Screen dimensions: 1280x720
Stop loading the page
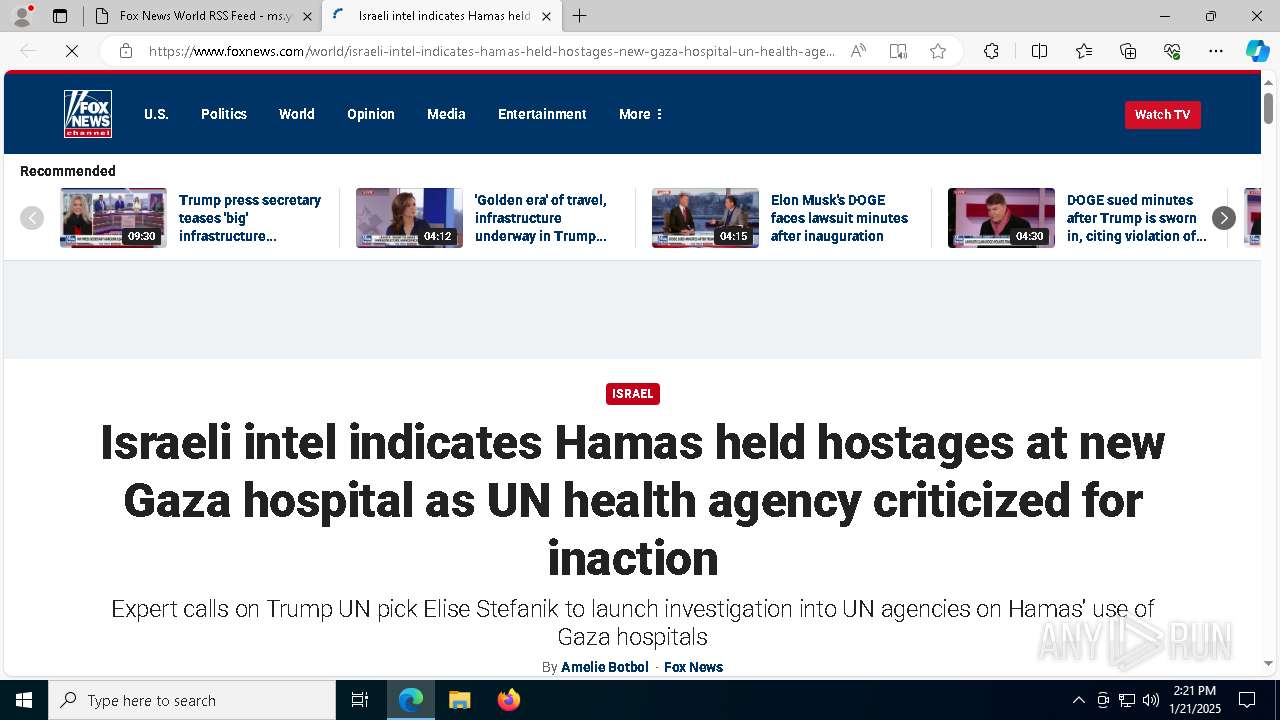tap(72, 51)
